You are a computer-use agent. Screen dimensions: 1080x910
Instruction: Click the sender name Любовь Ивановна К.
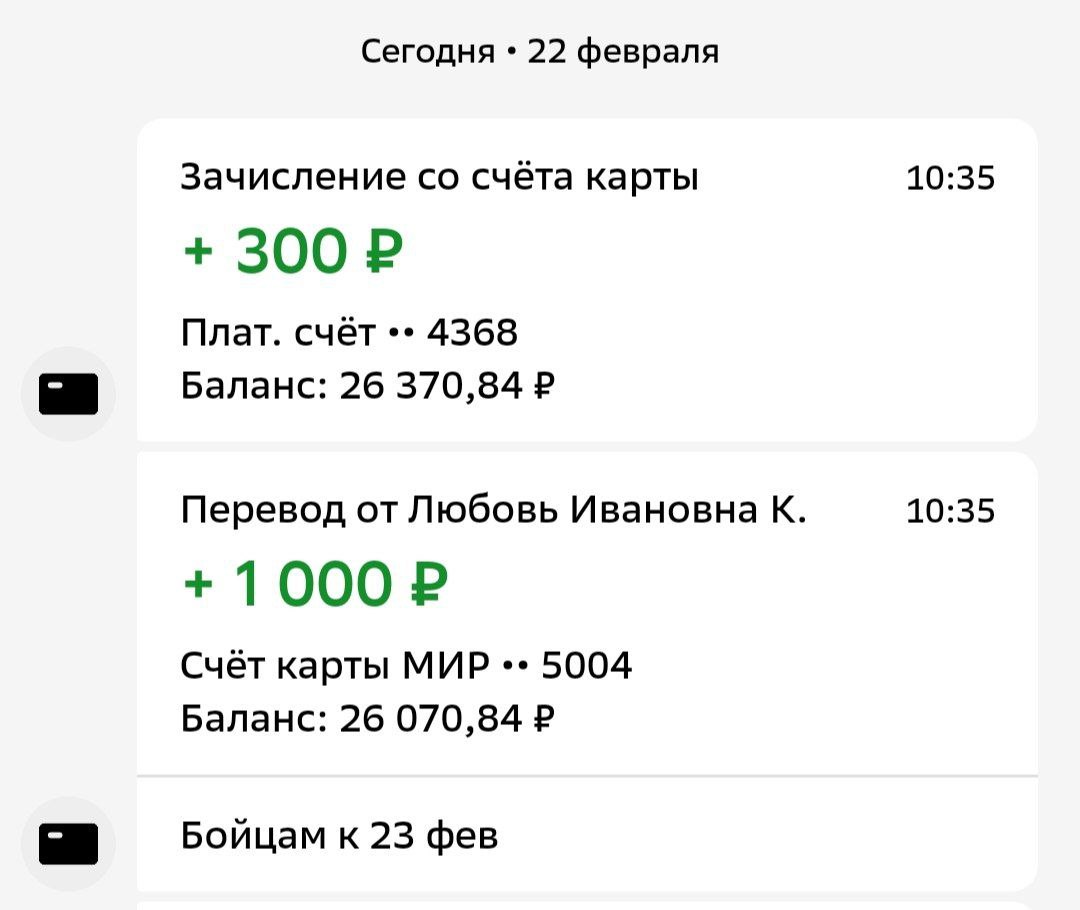(608, 512)
